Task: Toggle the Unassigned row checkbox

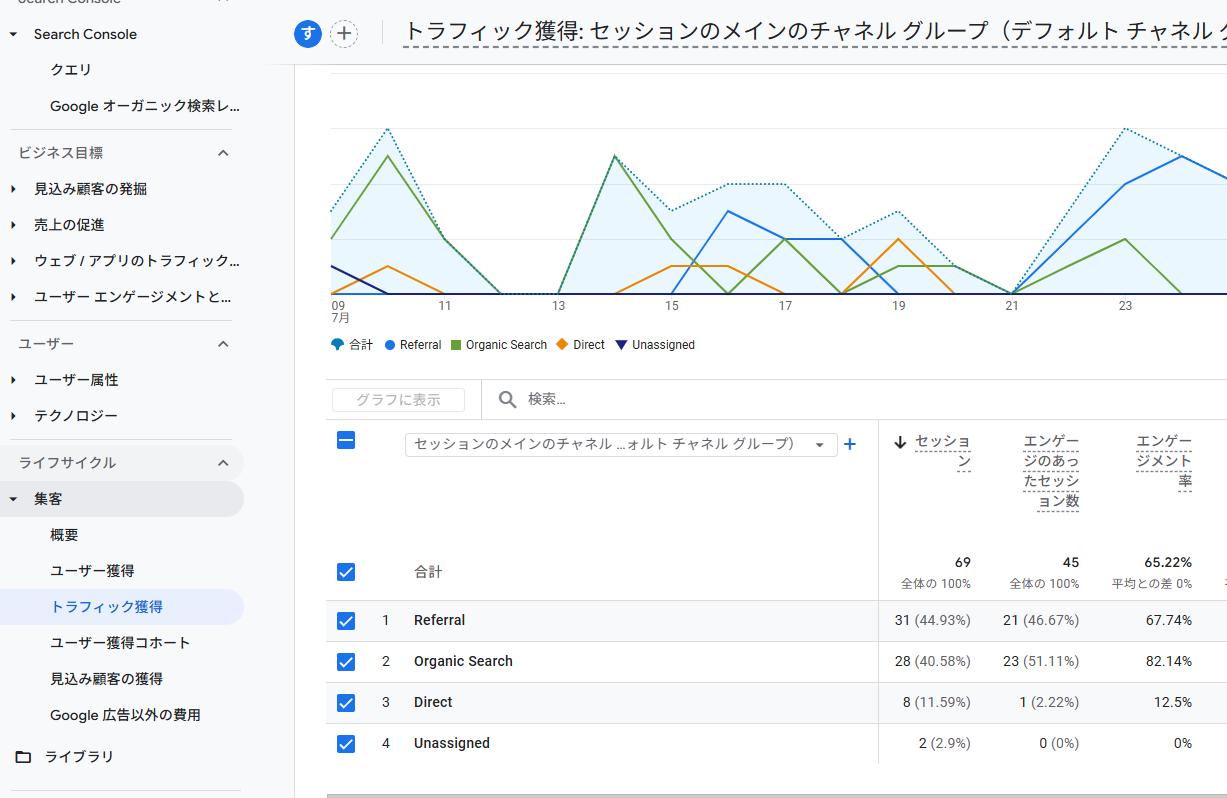Action: coord(346,744)
